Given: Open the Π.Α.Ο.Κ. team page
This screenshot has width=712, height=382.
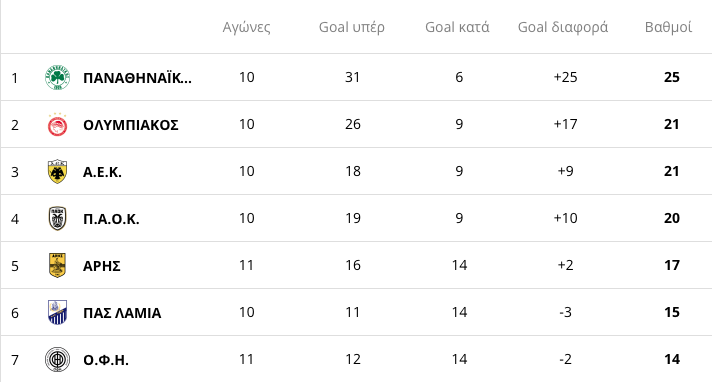Looking at the screenshot, I should pyautogui.click(x=111, y=219).
